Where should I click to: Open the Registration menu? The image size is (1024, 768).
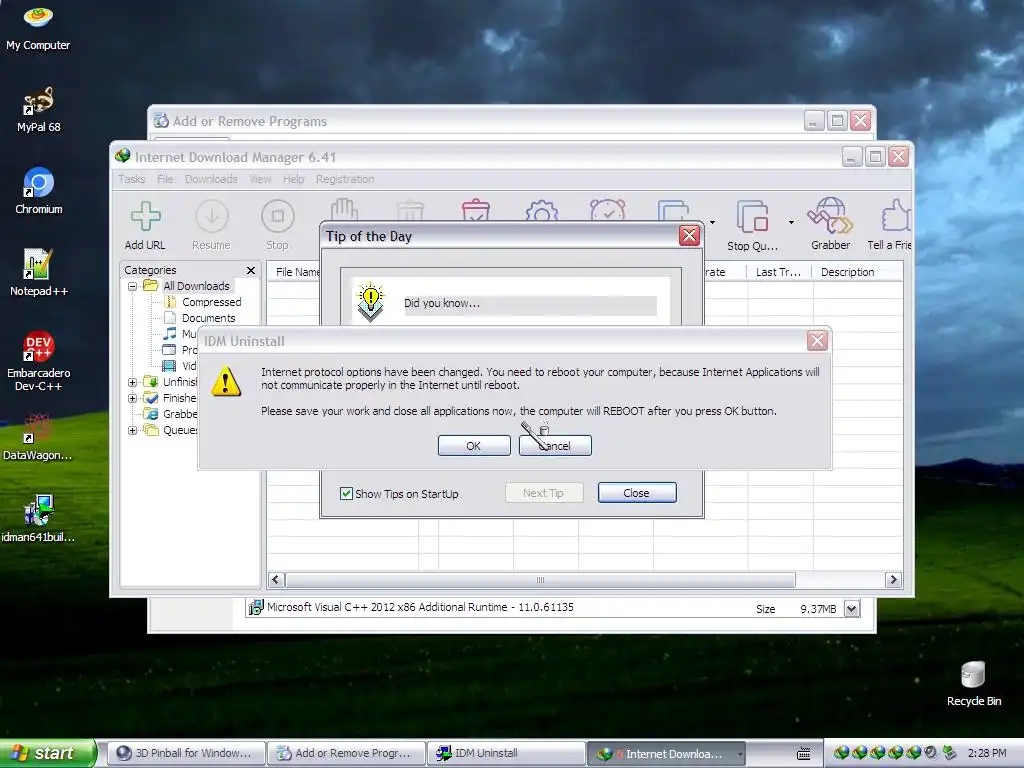(x=345, y=179)
